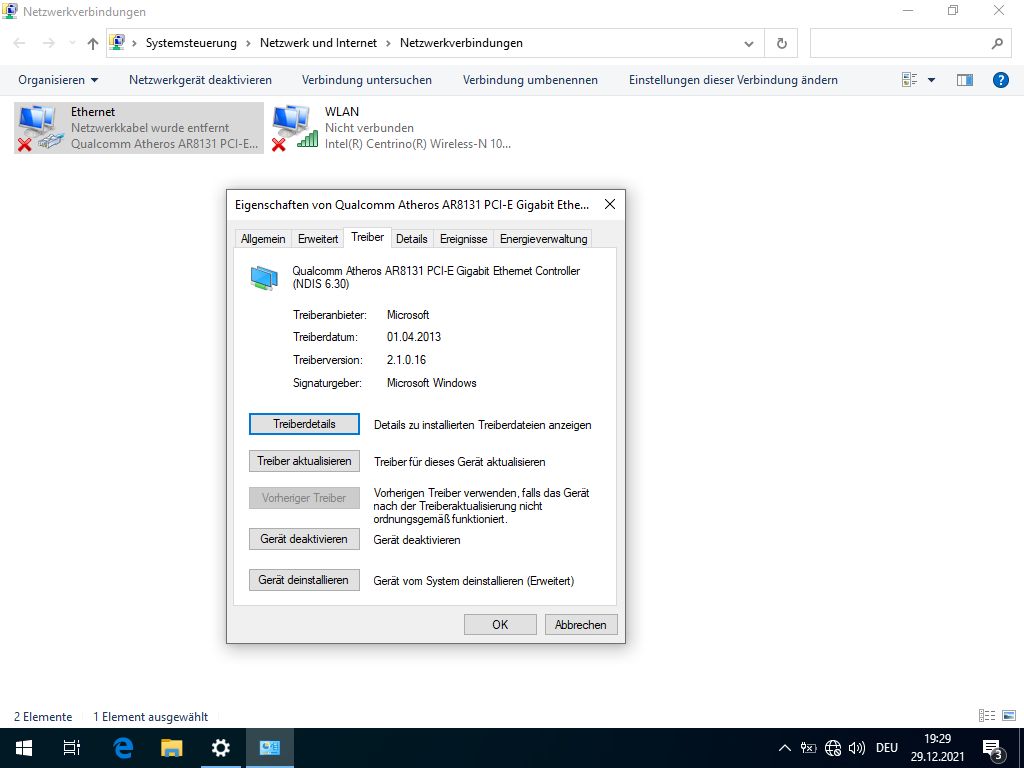Switch to large icons view in status bar
Screen dimensions: 1024x768
click(x=1009, y=716)
